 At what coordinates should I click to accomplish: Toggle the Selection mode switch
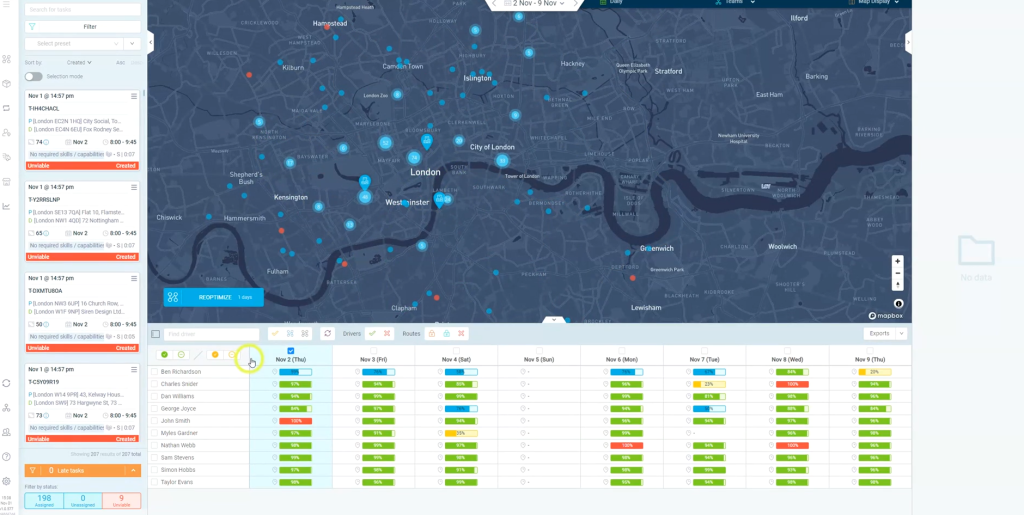pyautogui.click(x=34, y=76)
